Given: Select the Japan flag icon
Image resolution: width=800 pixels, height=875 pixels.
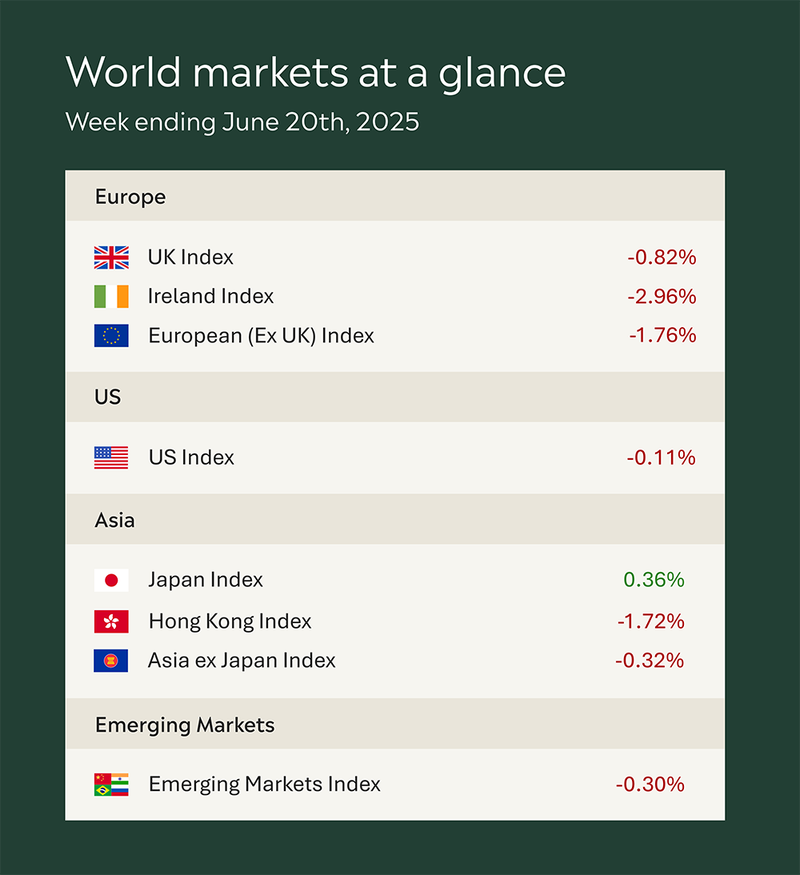Looking at the screenshot, I should 111,580.
